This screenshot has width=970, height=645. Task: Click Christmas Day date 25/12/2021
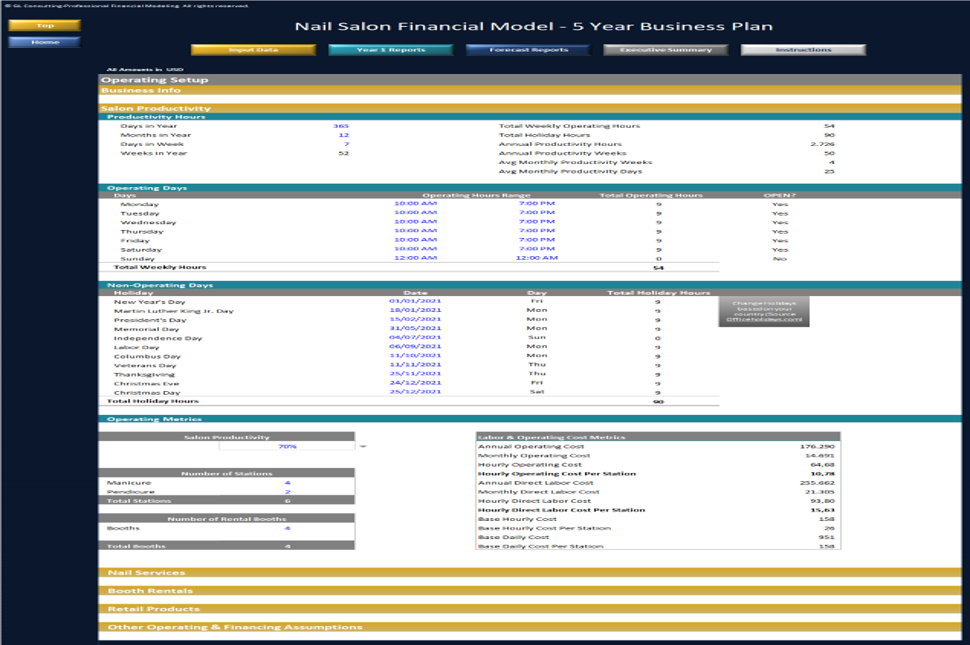[x=415, y=392]
